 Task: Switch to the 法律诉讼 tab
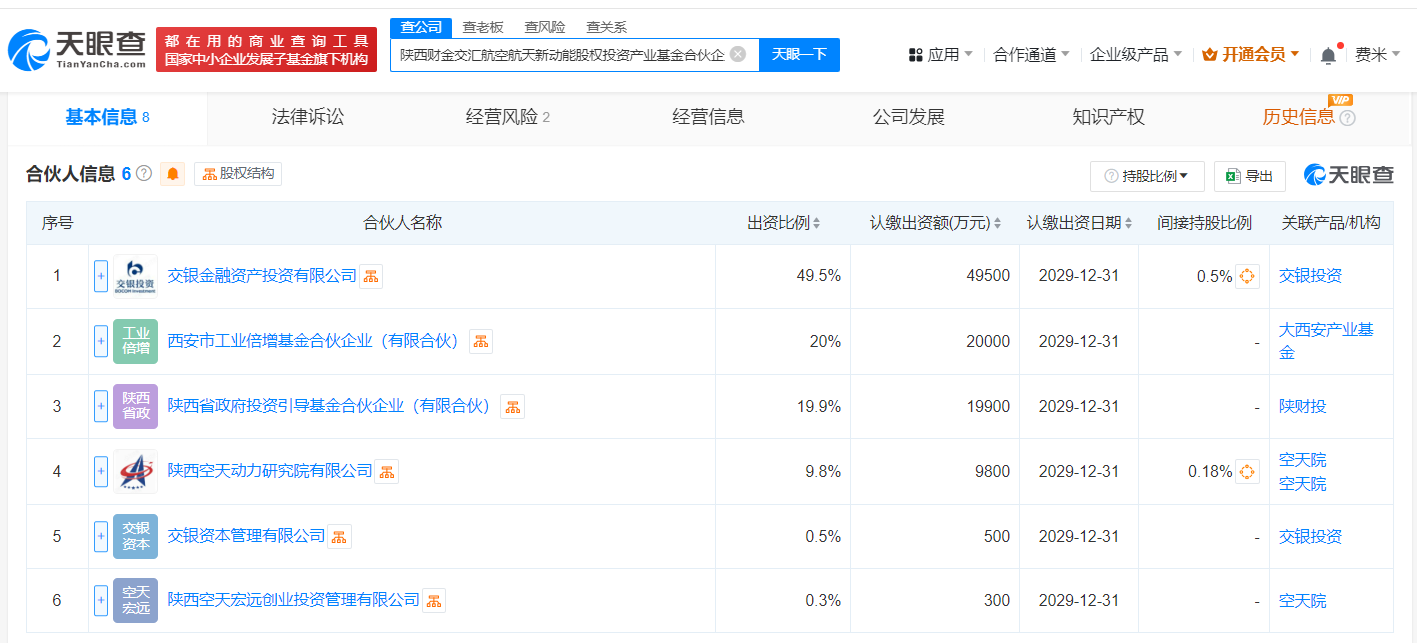[308, 117]
